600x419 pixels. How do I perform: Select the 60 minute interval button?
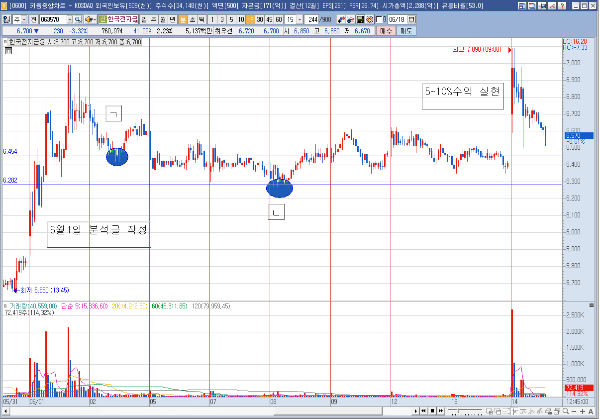[x=279, y=20]
